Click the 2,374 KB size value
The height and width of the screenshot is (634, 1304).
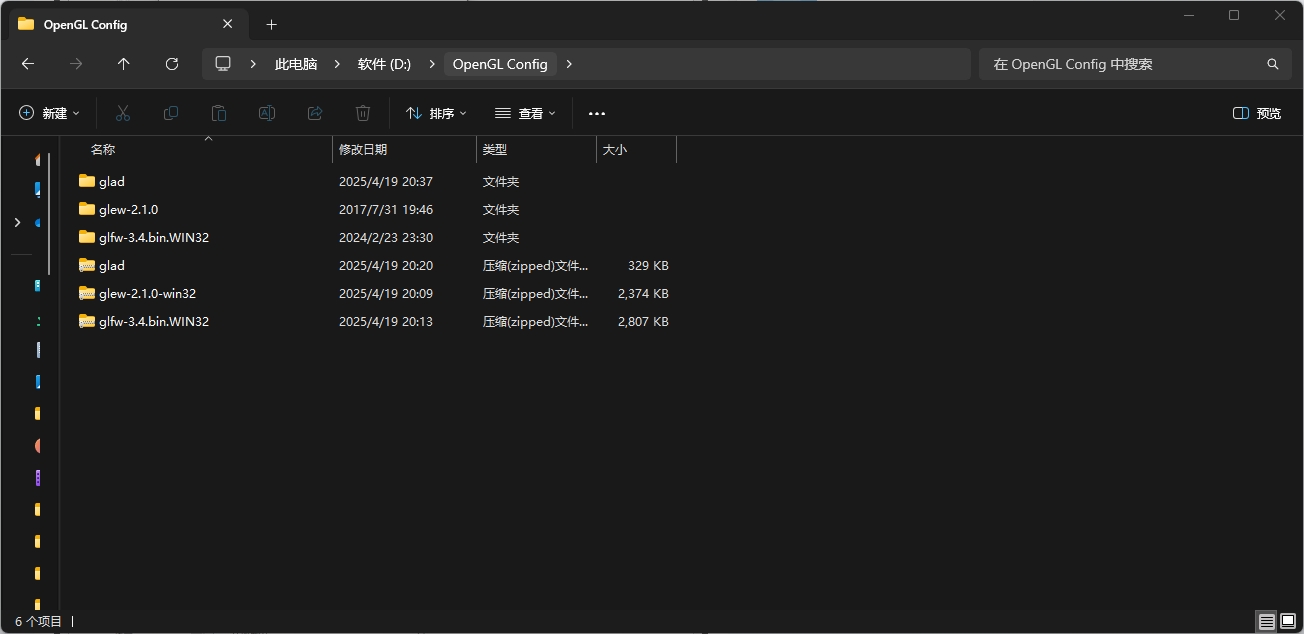[x=643, y=293]
